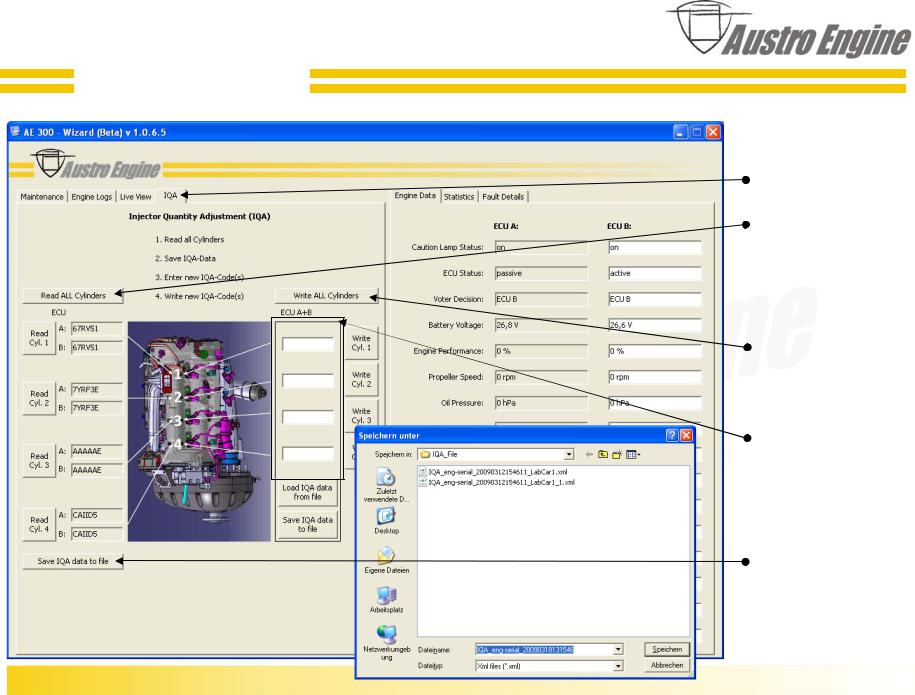Click ECU A Propeller Speed field
This screenshot has width=915, height=695.
pos(541,377)
